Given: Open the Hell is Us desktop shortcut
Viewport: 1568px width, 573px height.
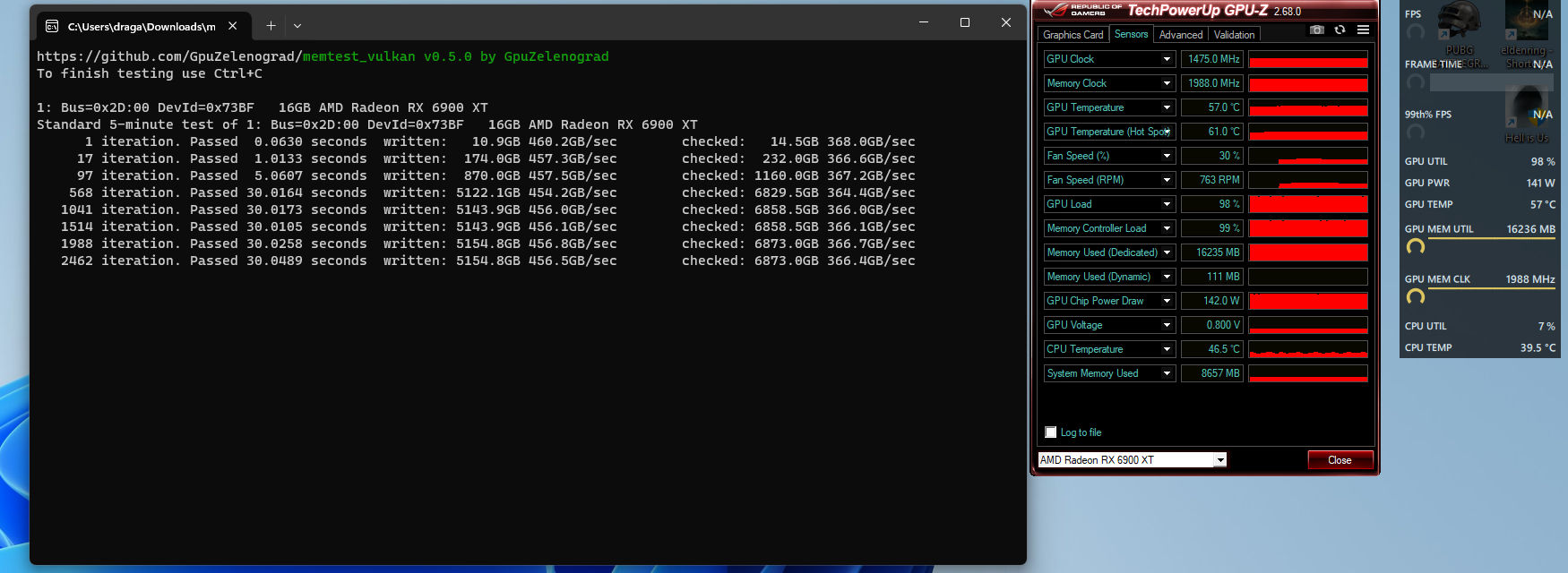Looking at the screenshot, I should click(1527, 115).
